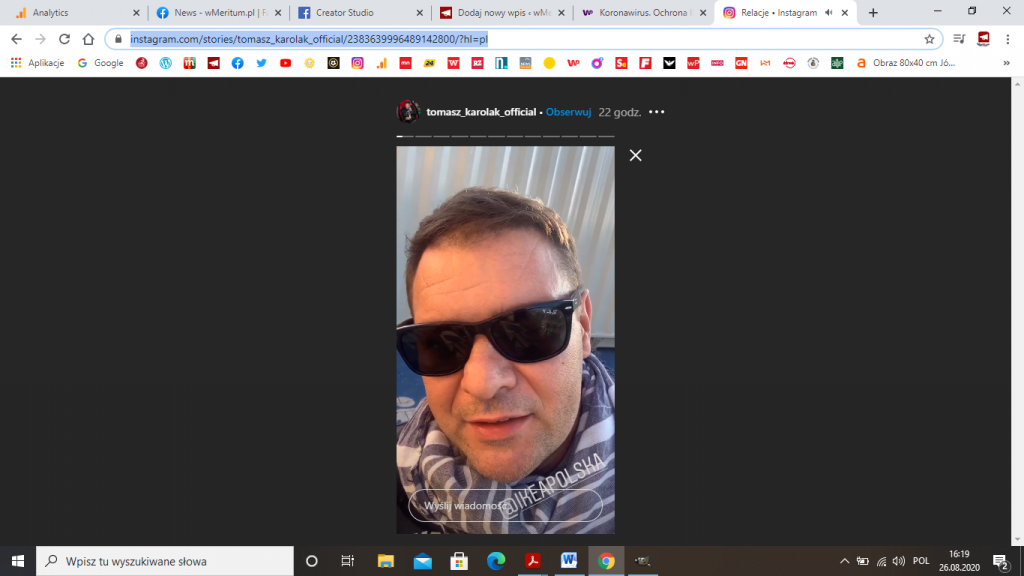Show hidden system tray icons
The width and height of the screenshot is (1024, 576).
tap(844, 561)
